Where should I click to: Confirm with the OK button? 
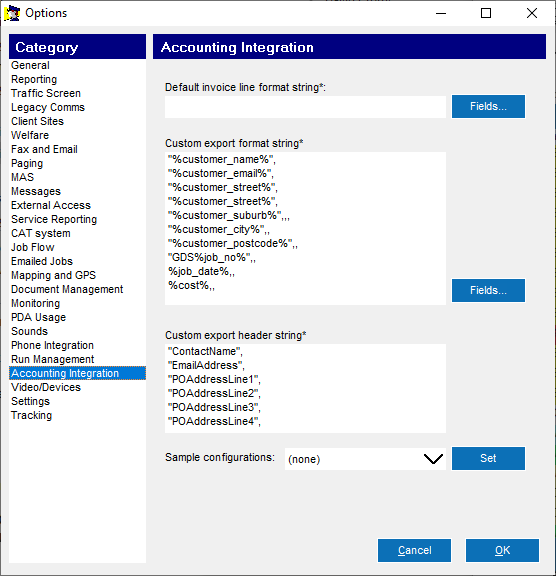[502, 550]
